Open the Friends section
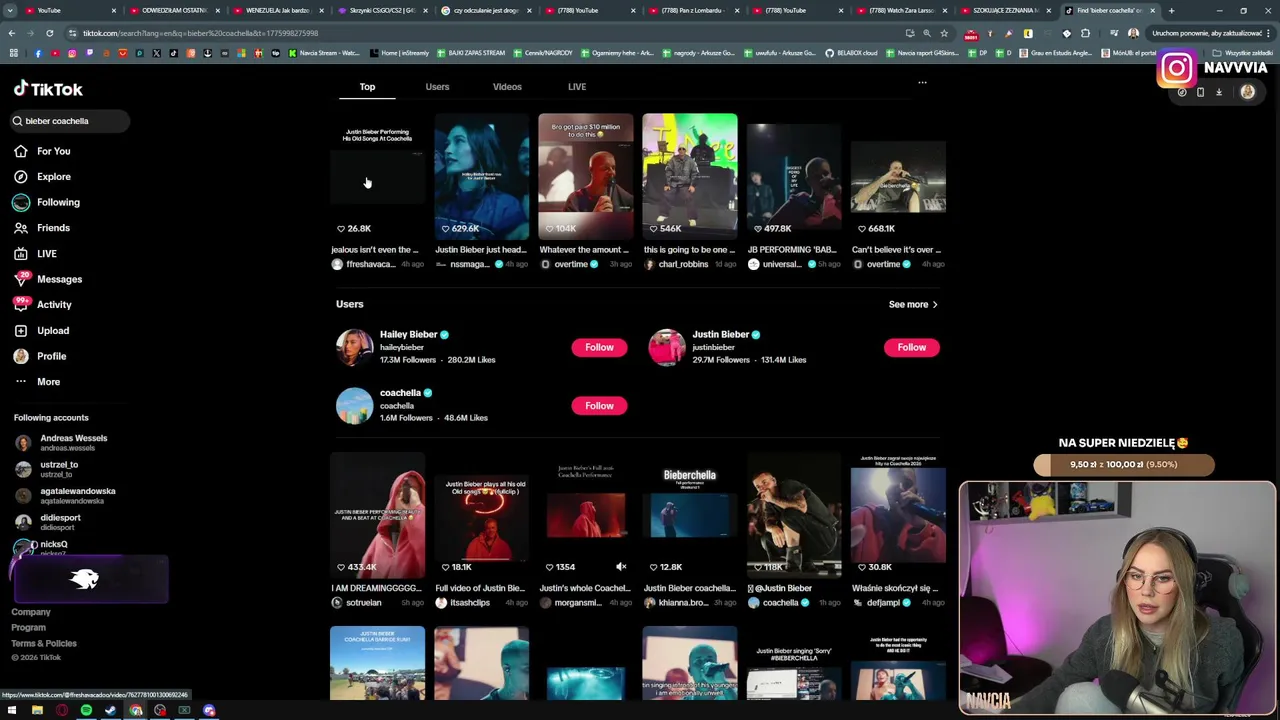The height and width of the screenshot is (720, 1280). click(x=43, y=228)
